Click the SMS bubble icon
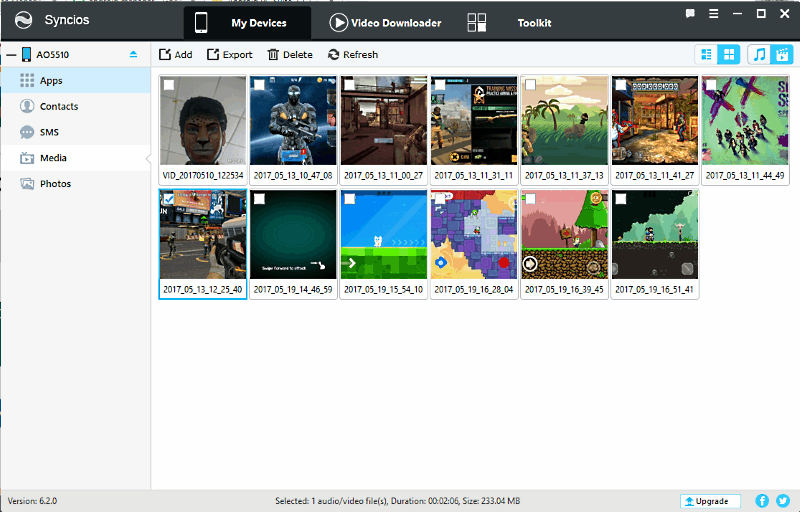The width and height of the screenshot is (800, 512). click(x=27, y=132)
